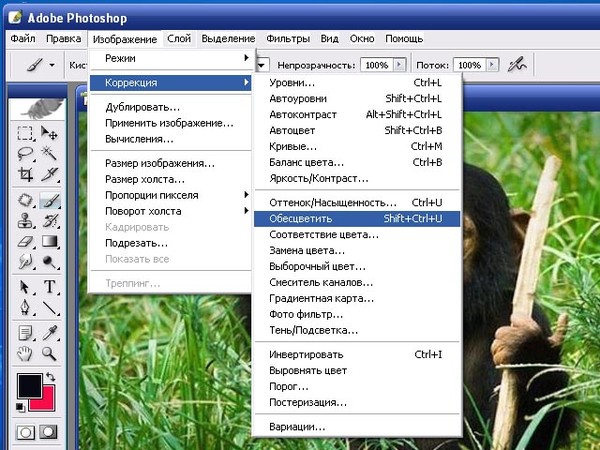Open the Фильтры menu
600x450 pixels.
[288, 39]
